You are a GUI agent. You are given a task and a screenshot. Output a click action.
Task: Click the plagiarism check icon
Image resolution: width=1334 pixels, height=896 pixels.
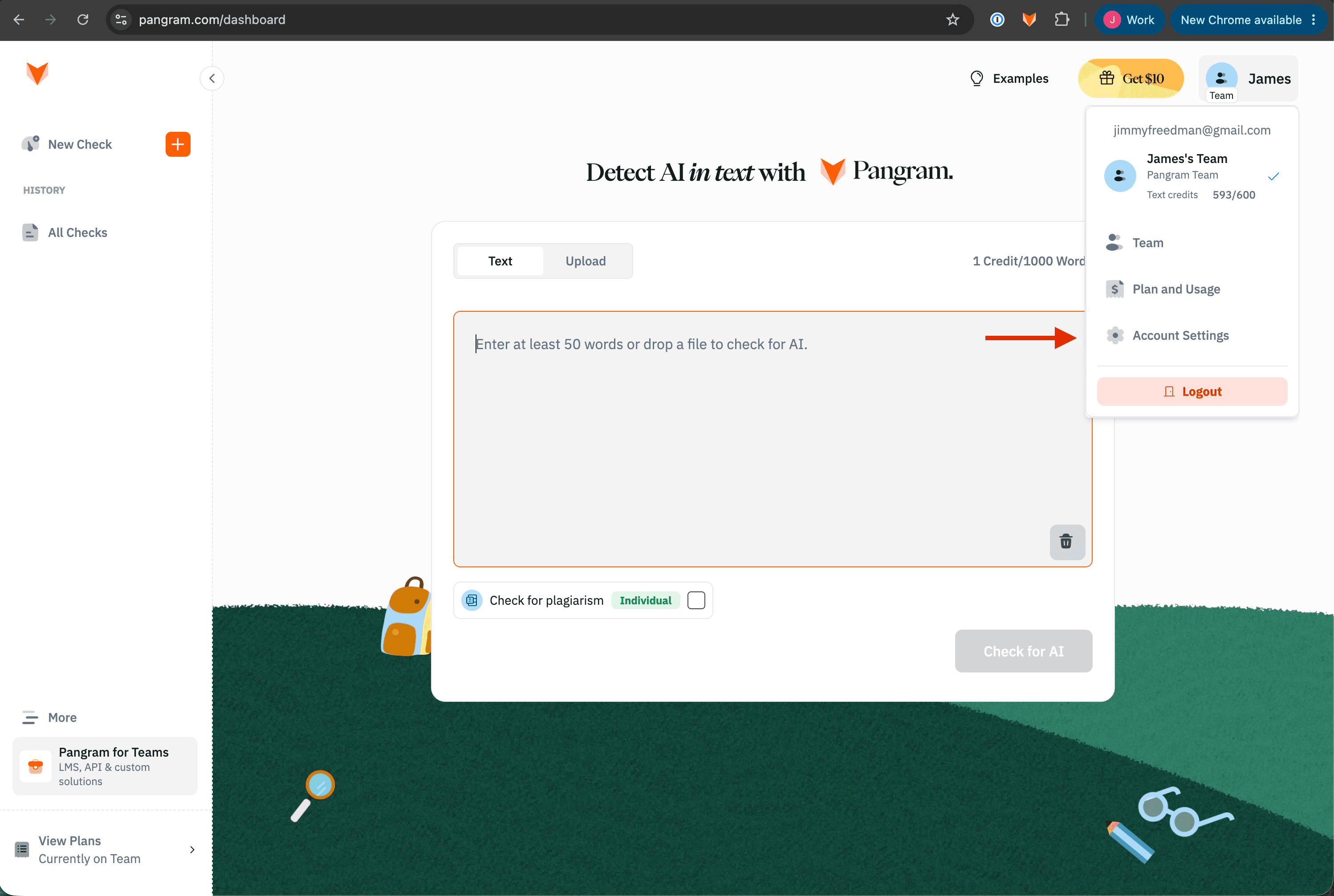point(472,601)
